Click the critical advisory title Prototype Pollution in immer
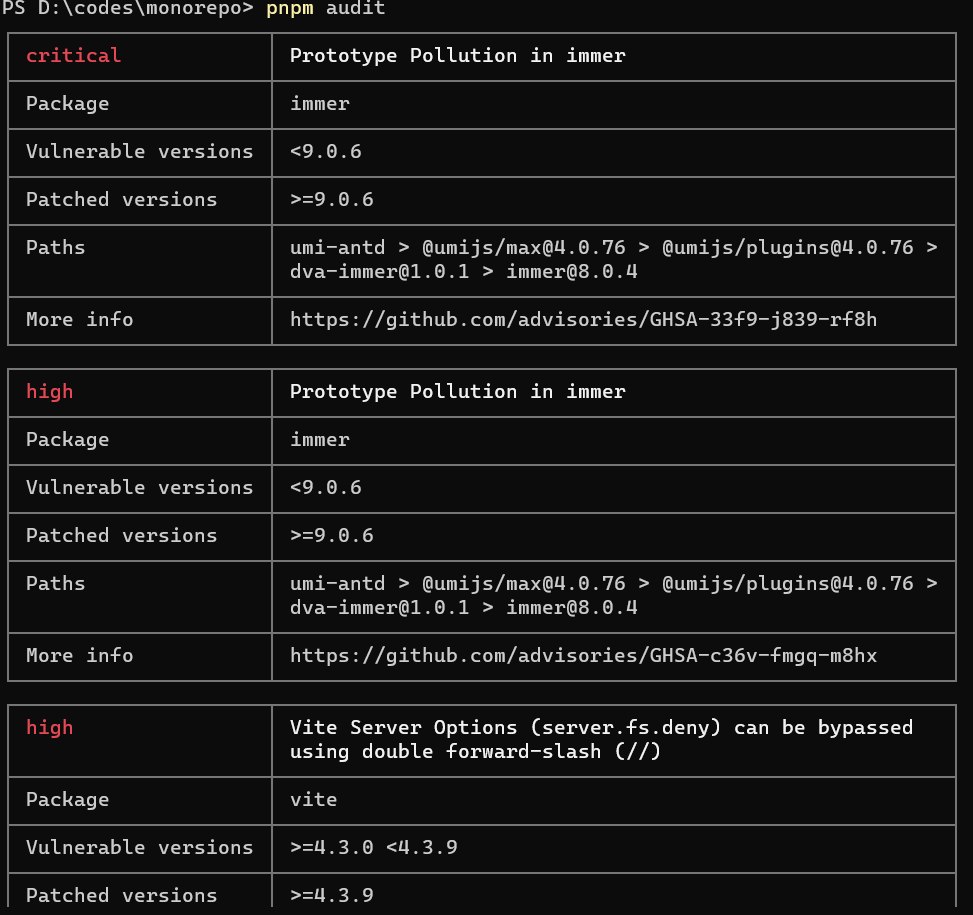973x915 pixels. tap(457, 56)
